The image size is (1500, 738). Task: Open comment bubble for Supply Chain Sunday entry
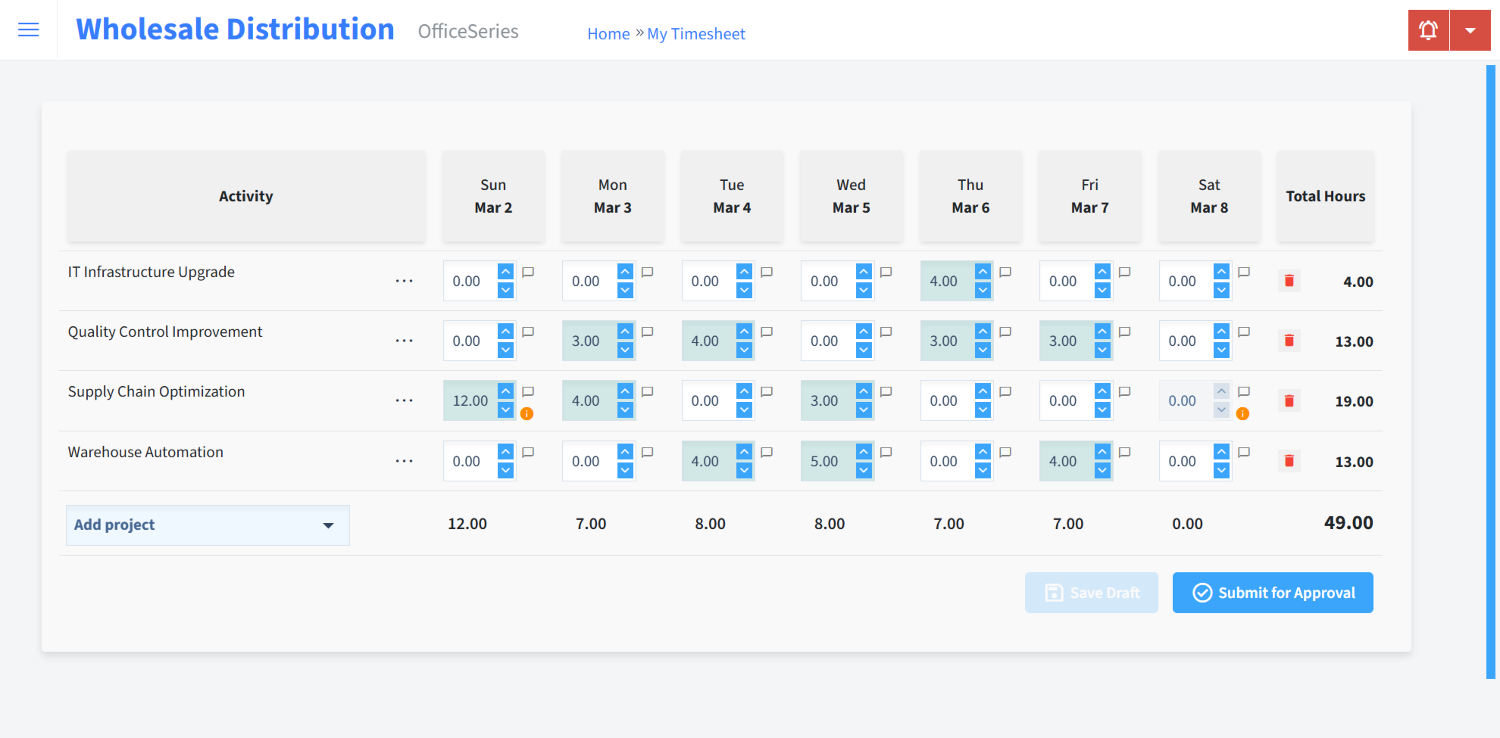[528, 391]
